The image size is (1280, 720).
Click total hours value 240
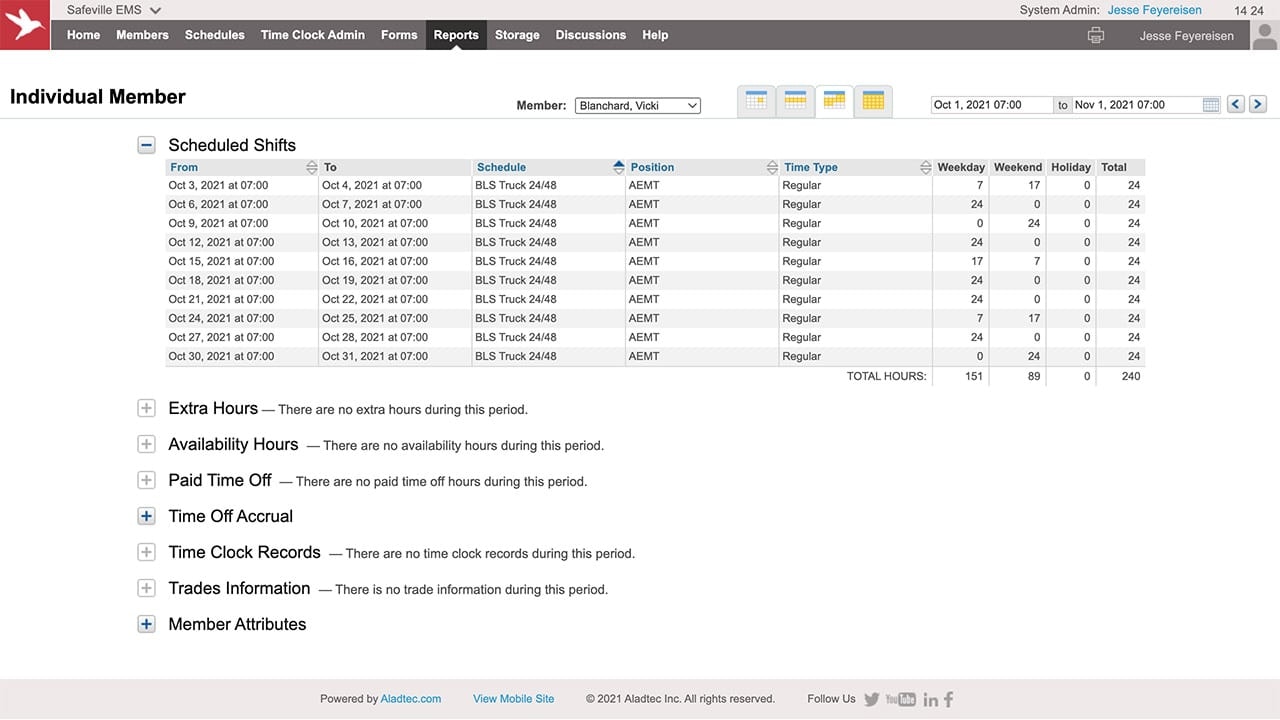tap(1130, 377)
